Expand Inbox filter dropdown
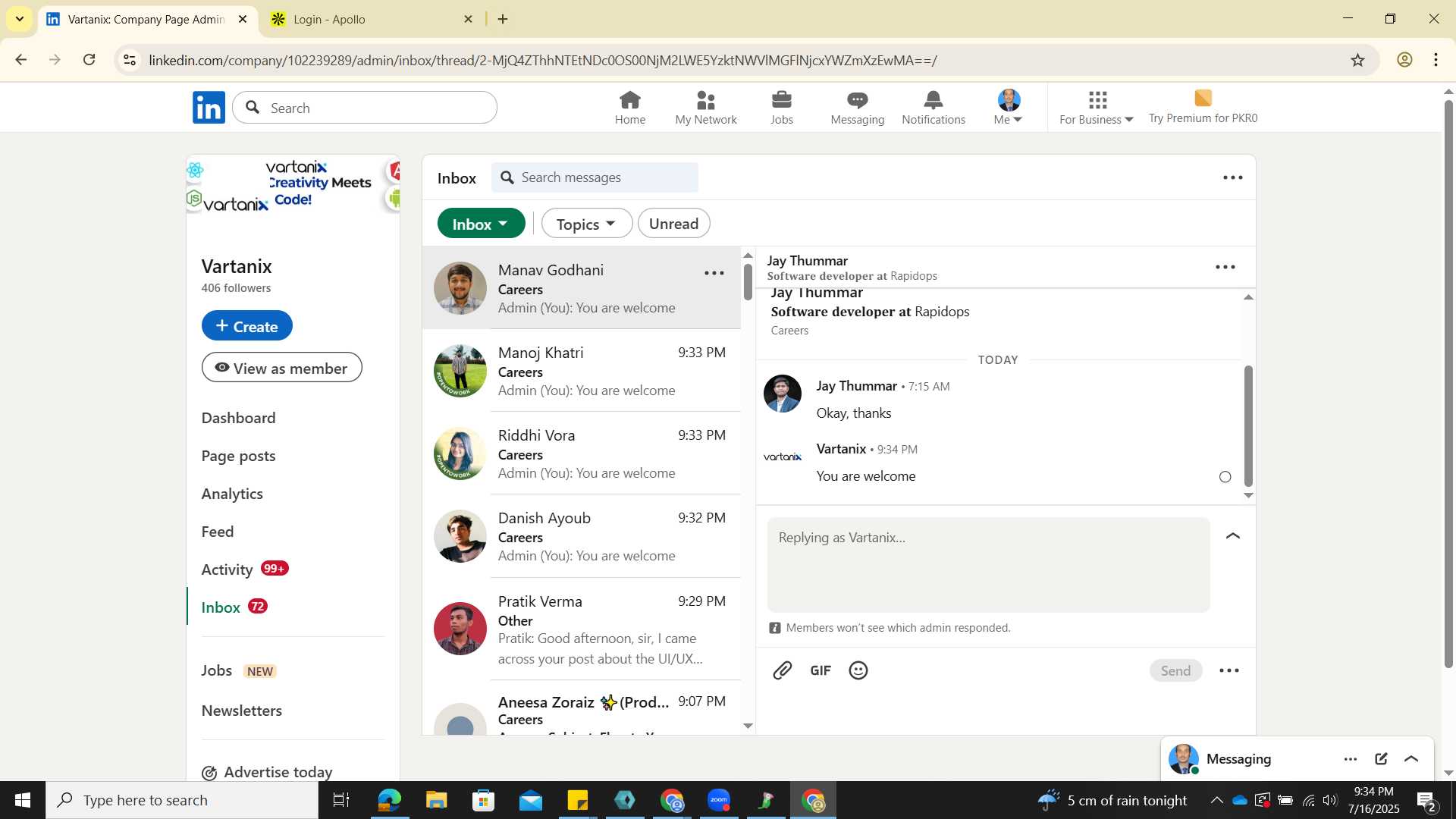 click(481, 223)
